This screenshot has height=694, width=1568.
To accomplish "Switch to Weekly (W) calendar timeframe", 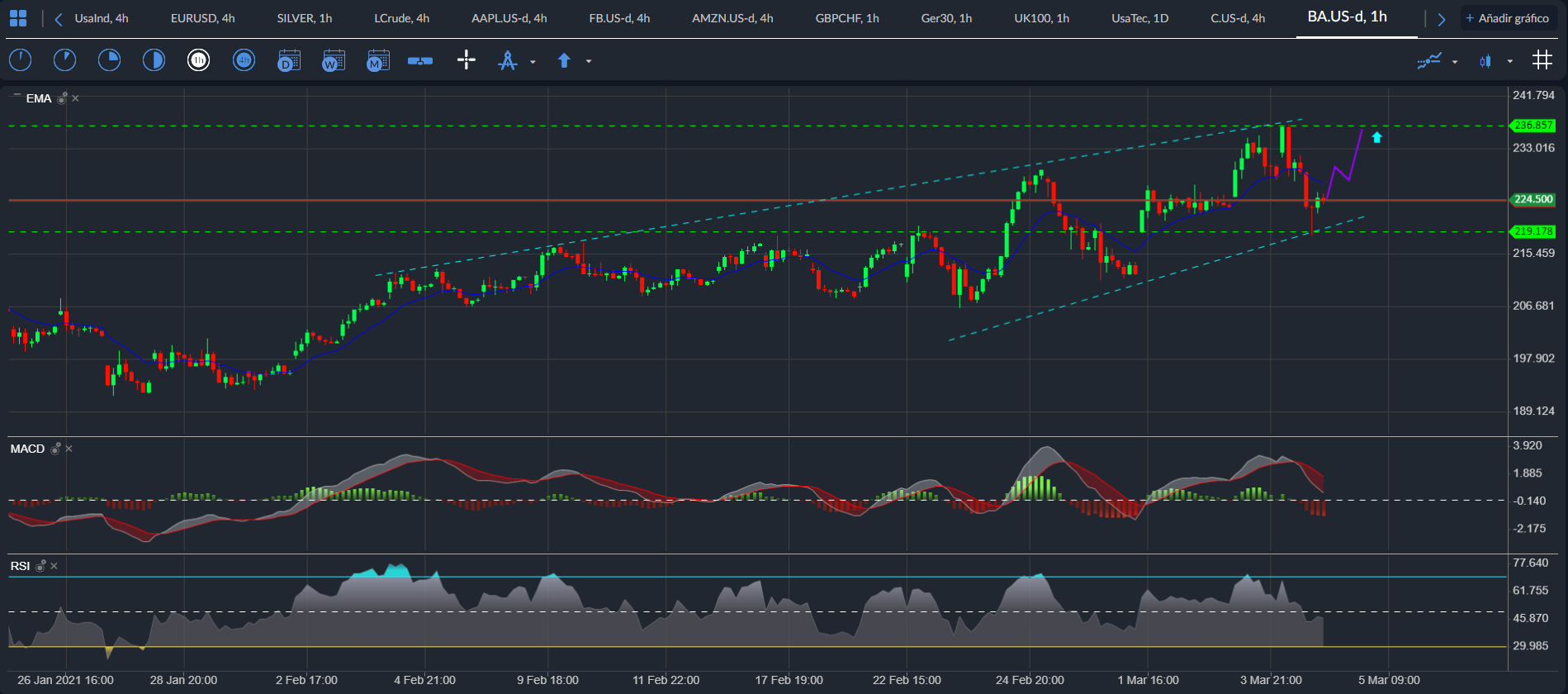I will tap(333, 60).
